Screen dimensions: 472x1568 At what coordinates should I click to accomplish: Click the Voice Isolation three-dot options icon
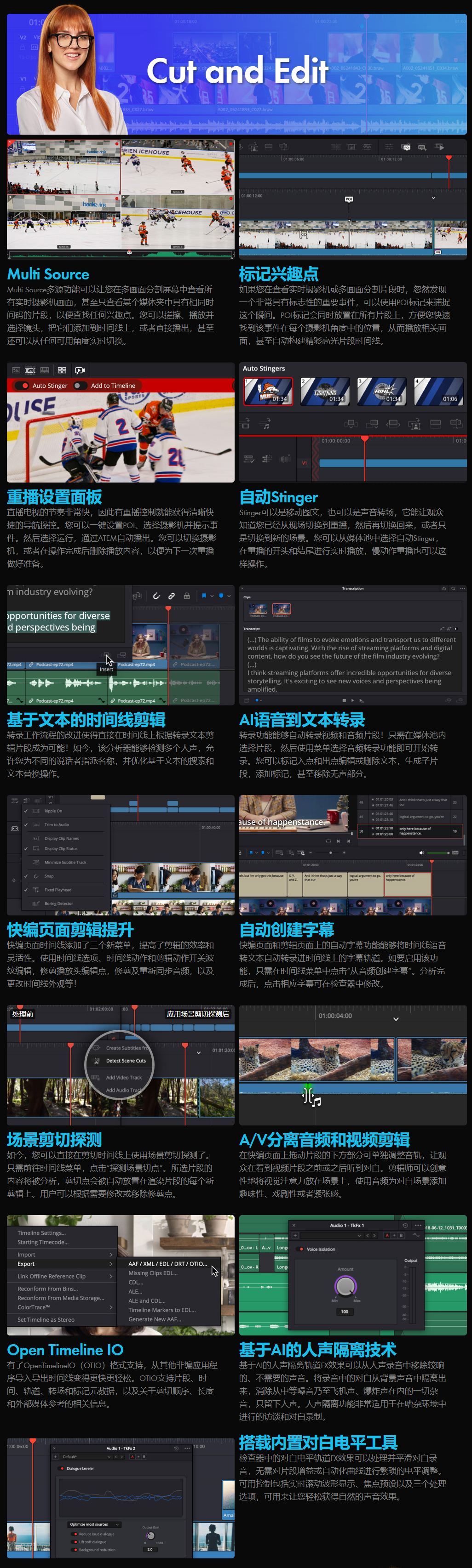click(x=418, y=1225)
